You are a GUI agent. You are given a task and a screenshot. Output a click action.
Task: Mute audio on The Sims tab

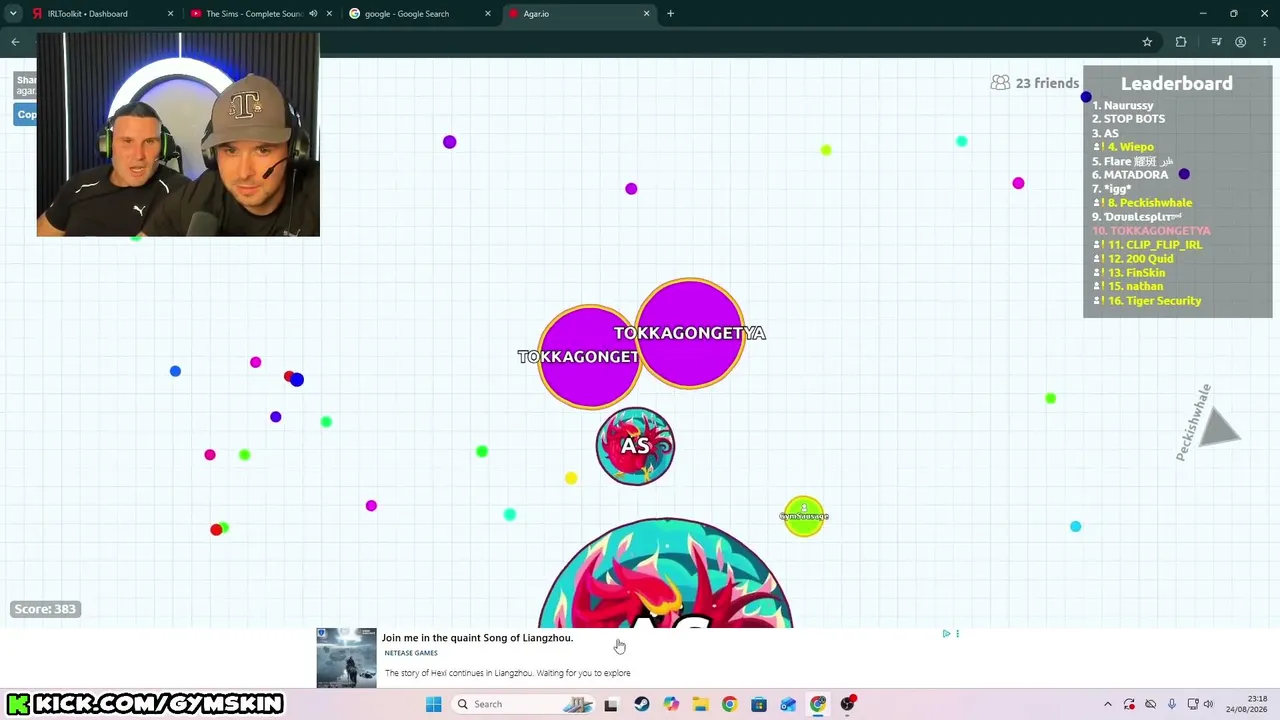(x=313, y=14)
